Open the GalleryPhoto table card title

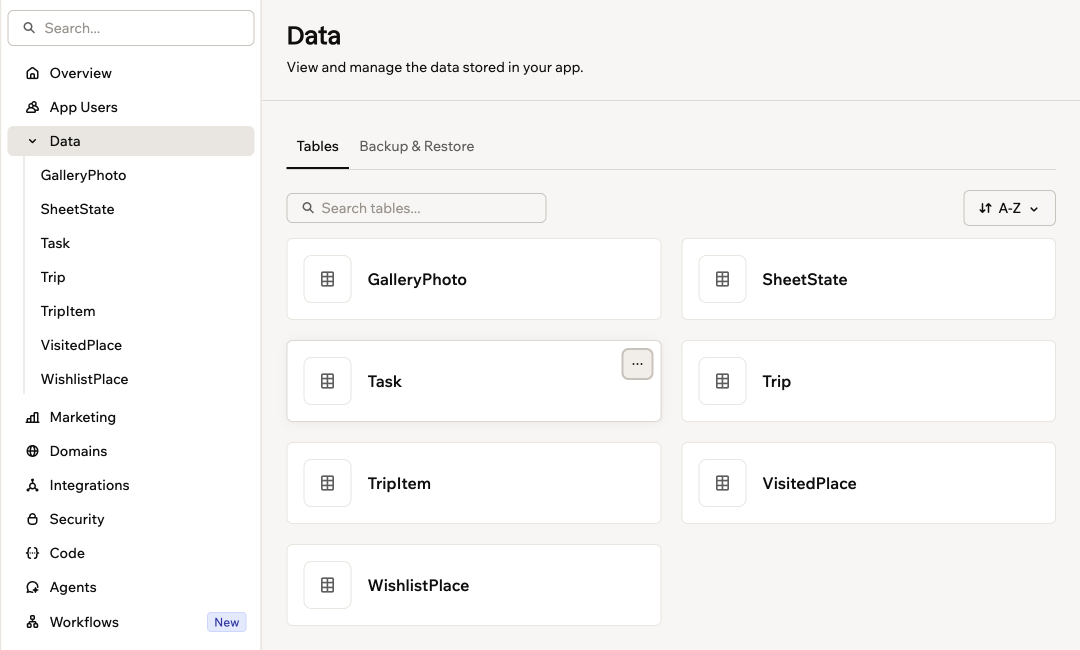417,280
